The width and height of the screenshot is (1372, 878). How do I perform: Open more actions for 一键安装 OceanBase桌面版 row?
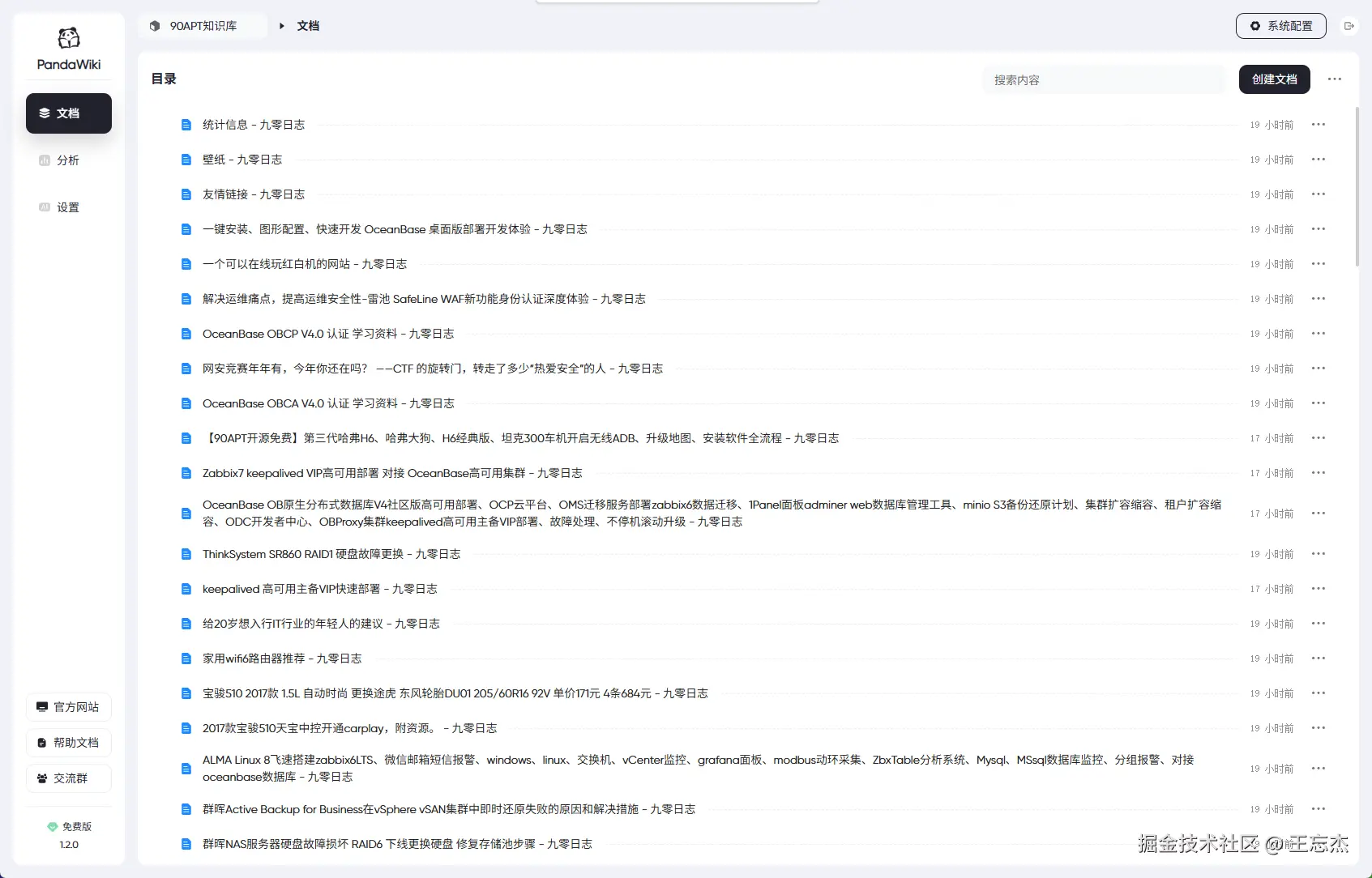pos(1319,229)
